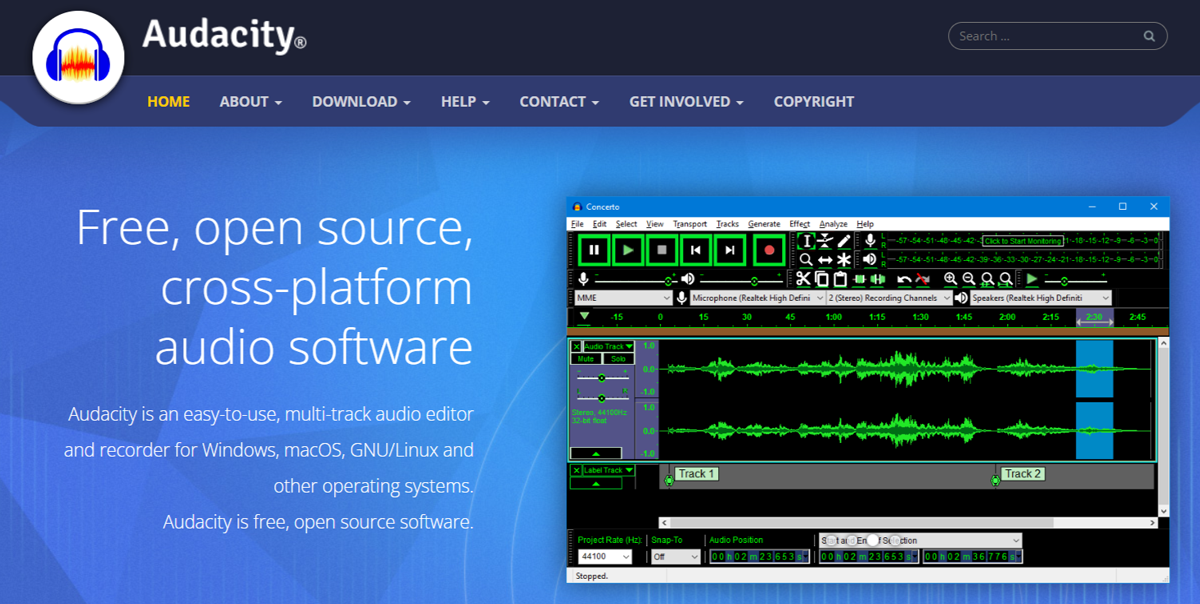Open the selection mode dropdown
The image size is (1200, 604).
coord(921,541)
